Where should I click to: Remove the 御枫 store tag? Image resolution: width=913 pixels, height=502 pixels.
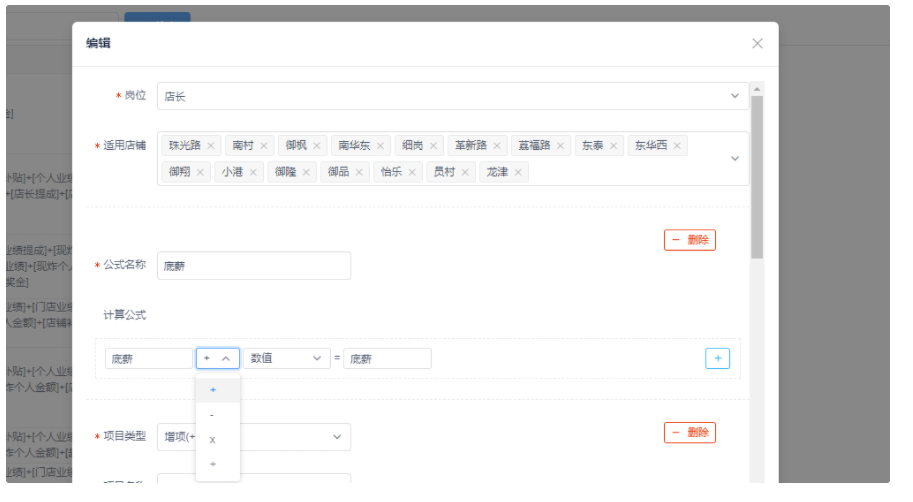point(317,146)
